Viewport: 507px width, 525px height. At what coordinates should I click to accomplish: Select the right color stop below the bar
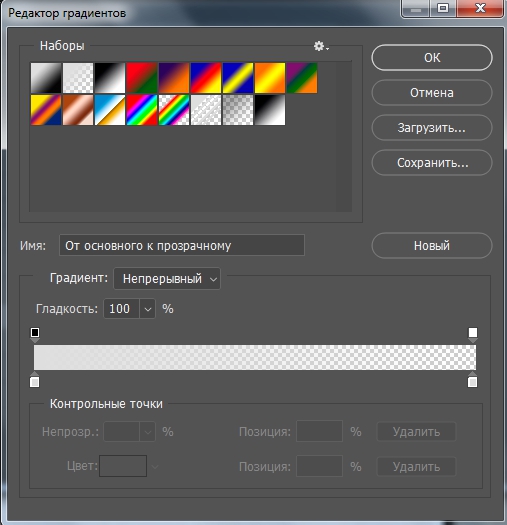click(x=472, y=380)
